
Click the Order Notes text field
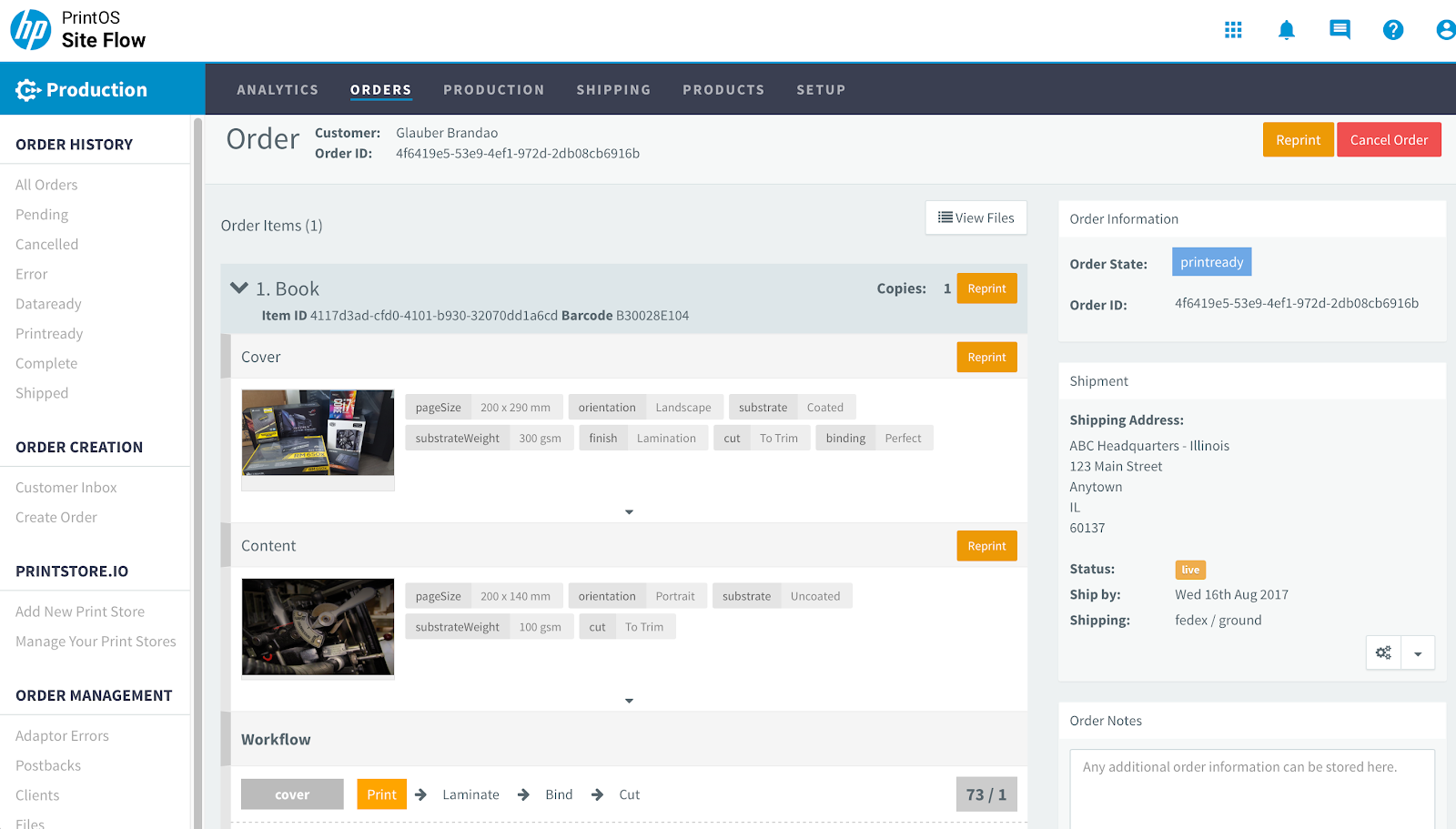(1251, 788)
